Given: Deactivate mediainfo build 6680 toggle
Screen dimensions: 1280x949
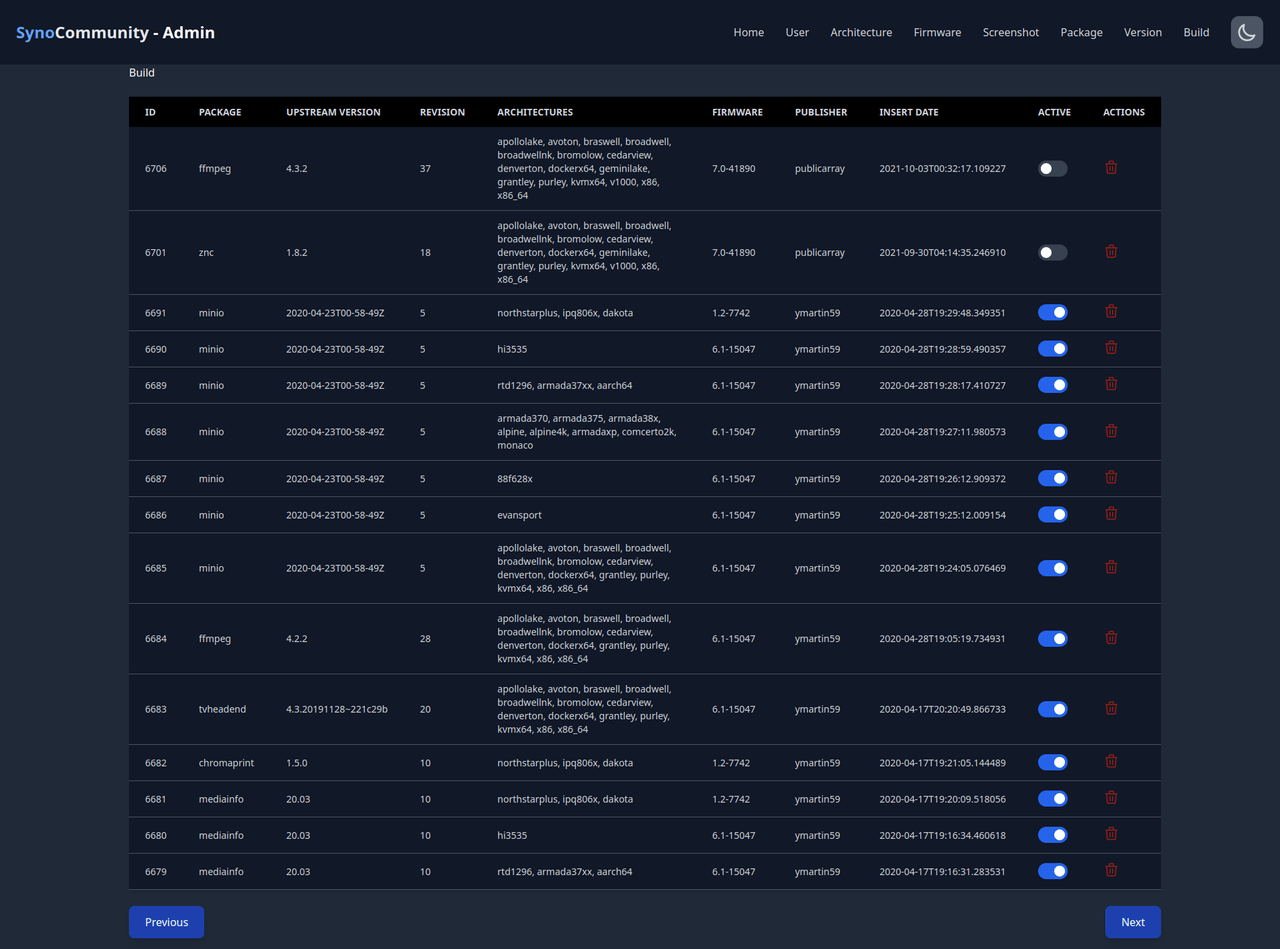Looking at the screenshot, I should (1052, 835).
